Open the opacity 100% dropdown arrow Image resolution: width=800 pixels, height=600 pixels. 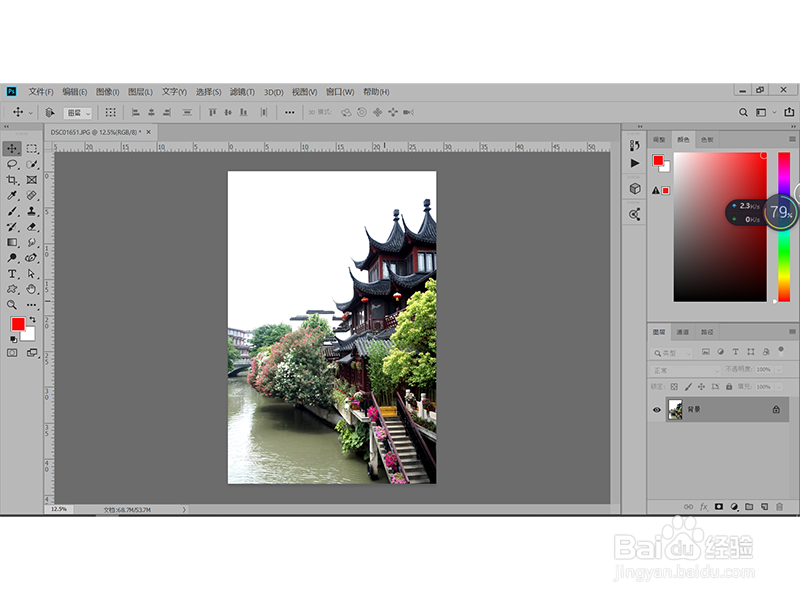(779, 369)
